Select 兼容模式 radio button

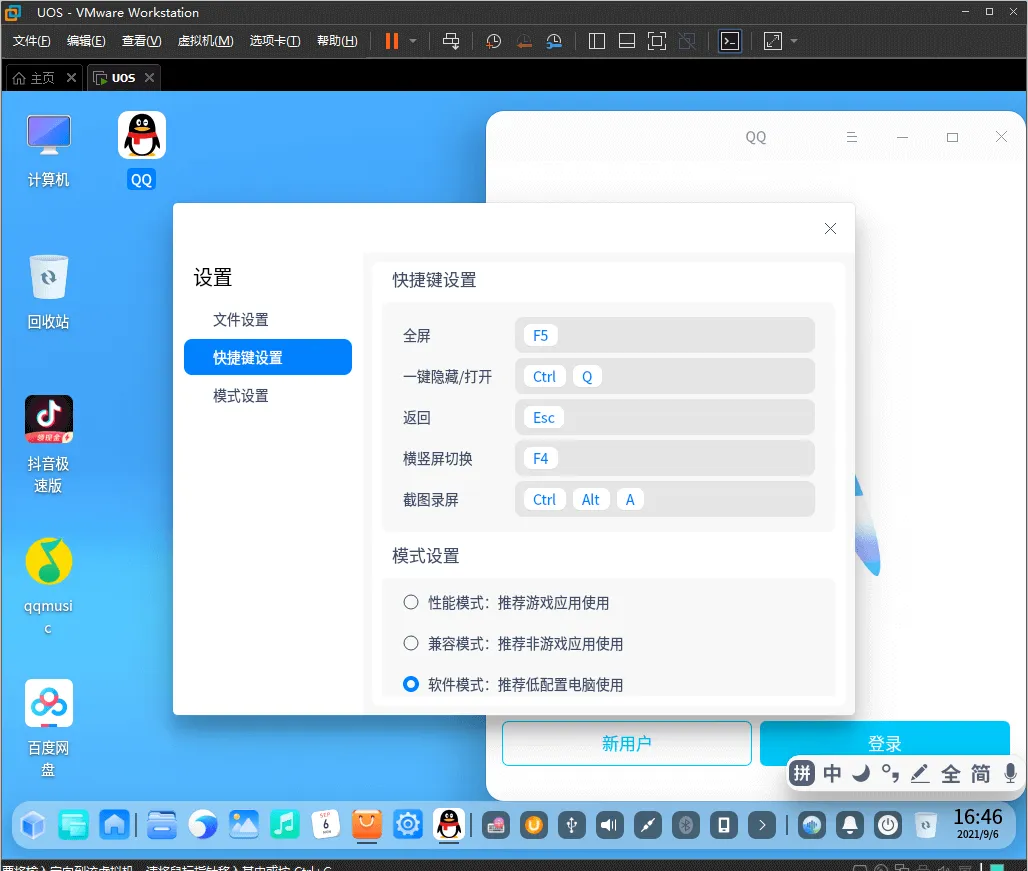pyautogui.click(x=410, y=644)
